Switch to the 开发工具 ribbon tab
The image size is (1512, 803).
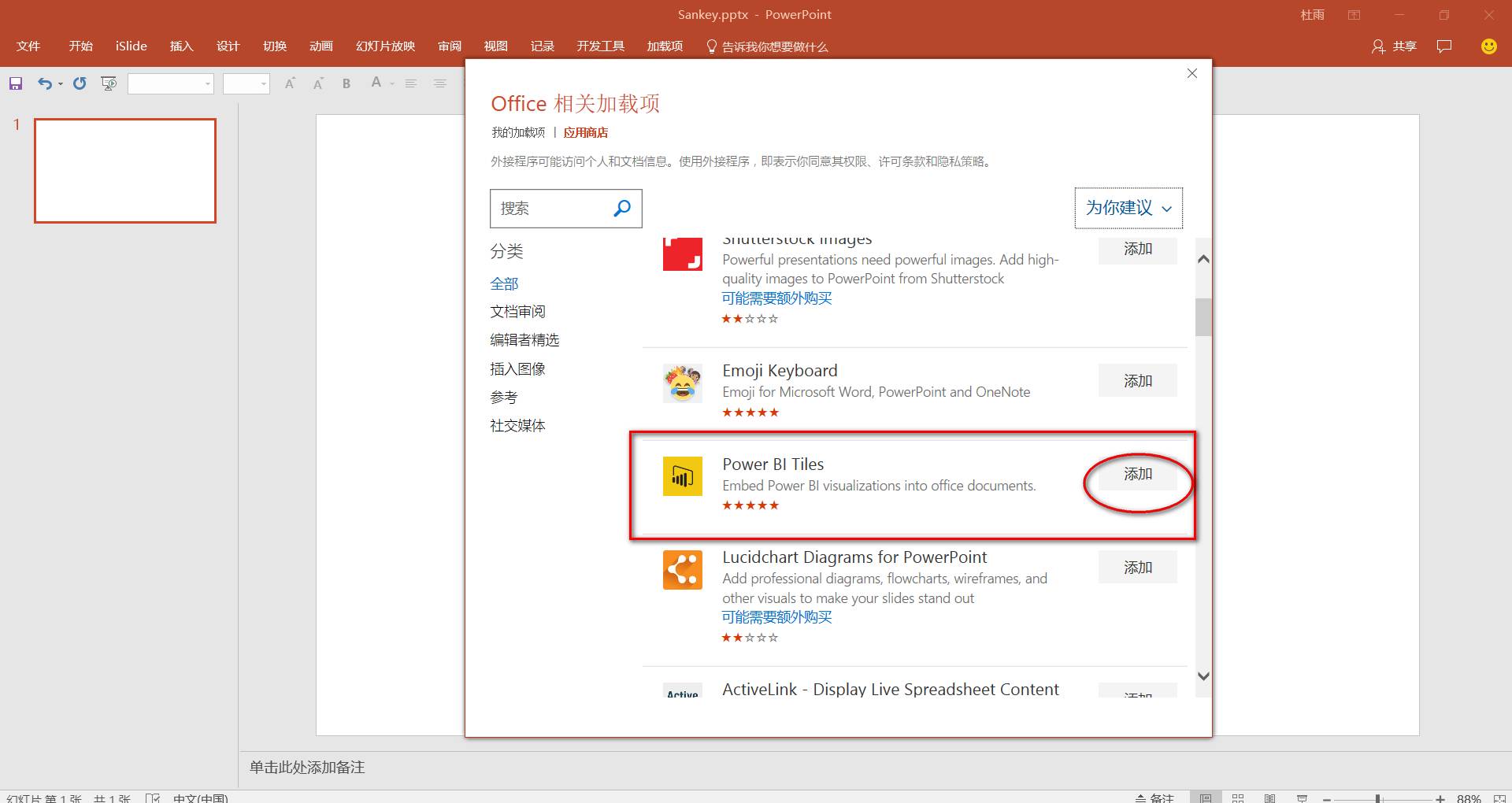click(x=601, y=46)
